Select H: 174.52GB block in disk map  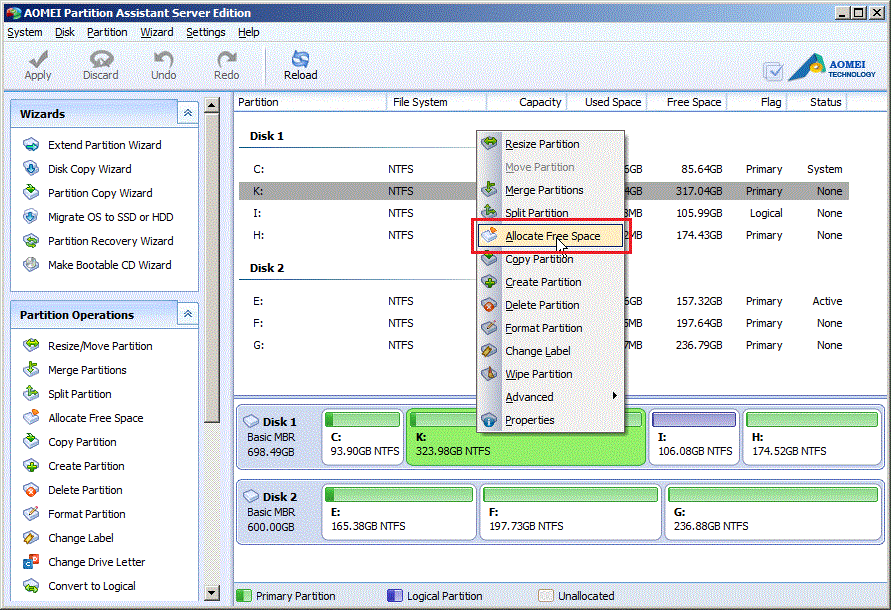pos(813,437)
